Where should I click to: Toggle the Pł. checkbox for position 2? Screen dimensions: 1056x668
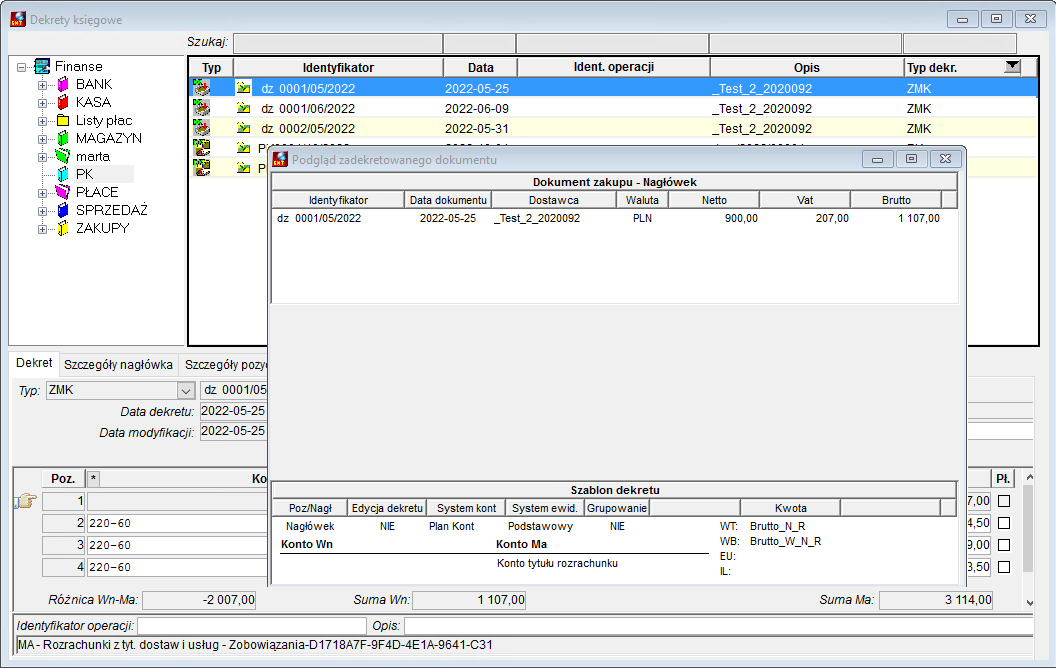1004,523
